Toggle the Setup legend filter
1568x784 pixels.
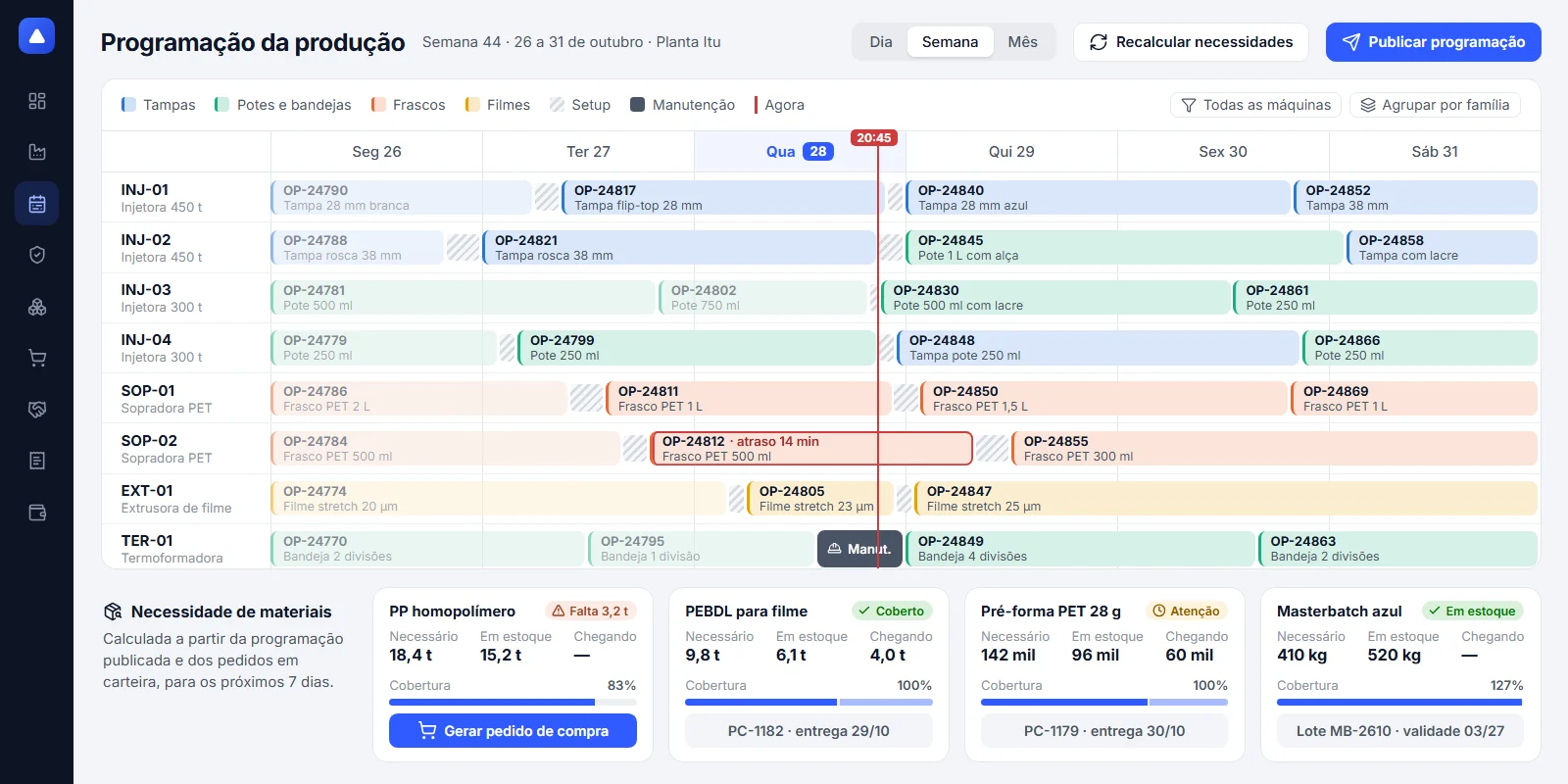point(579,105)
